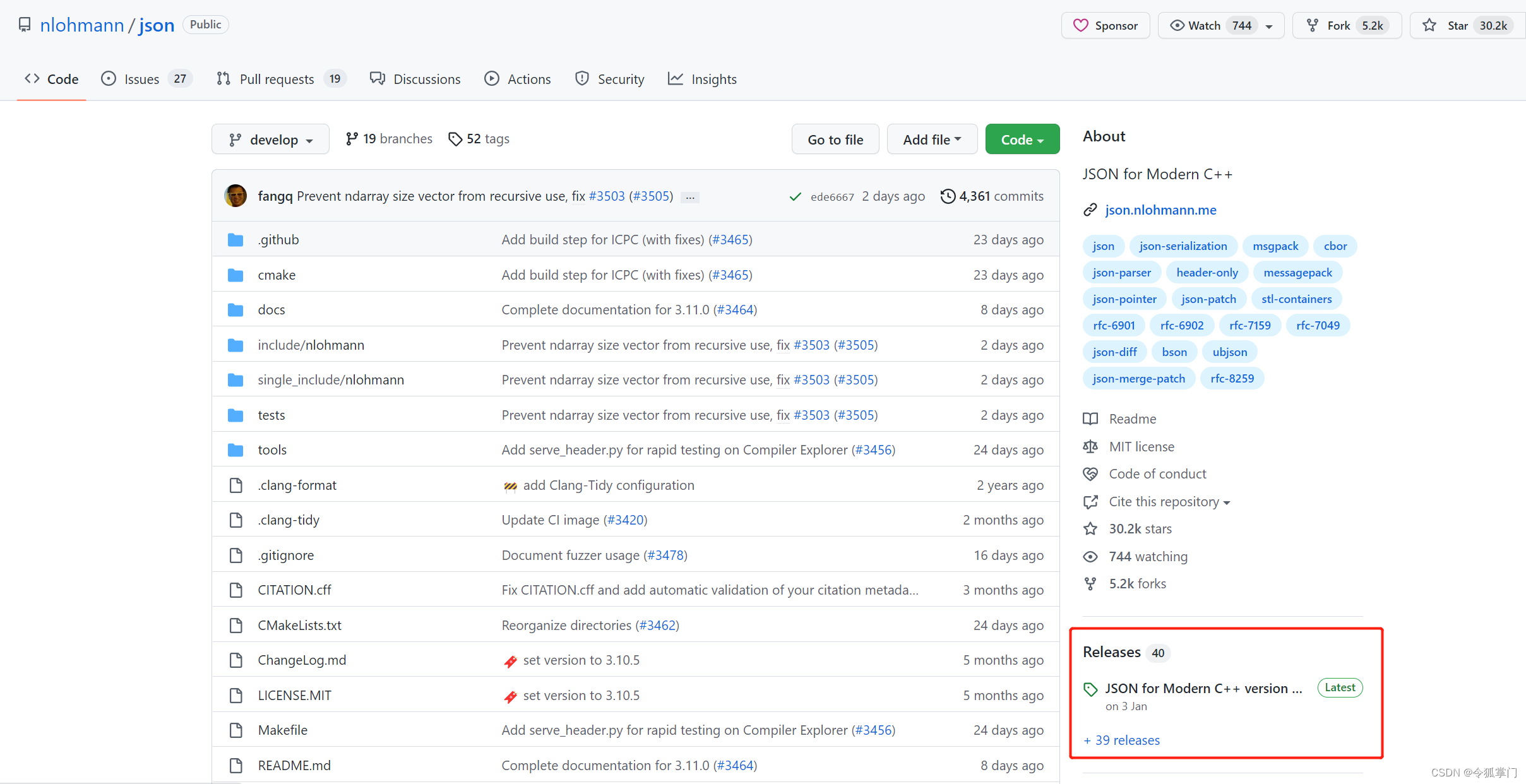Click the Fork icon button

(1313, 26)
